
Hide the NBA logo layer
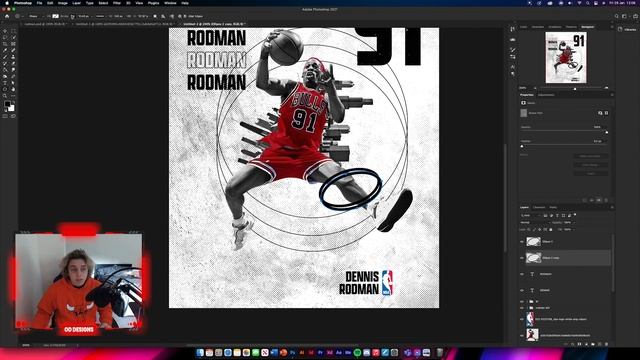click(522, 319)
